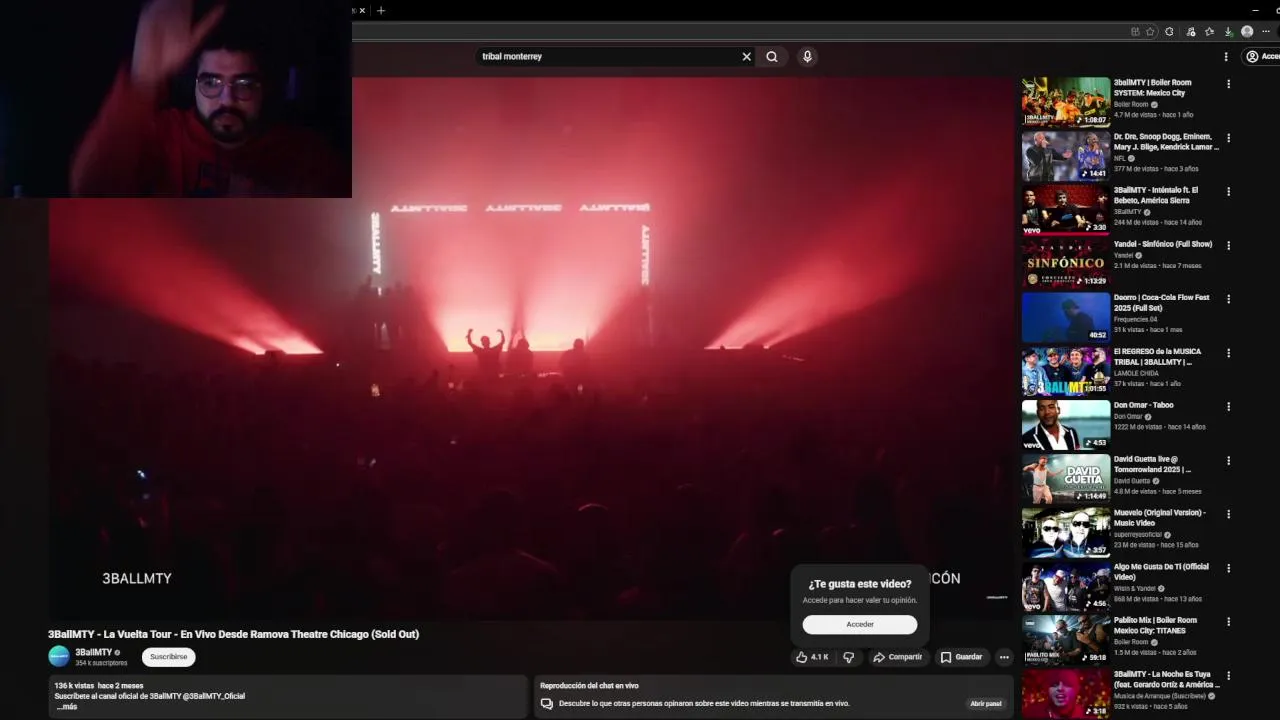The image size is (1280, 720).
Task: Open options menu for Dr. Dre Snoop Dogg video
Action: point(1228,138)
